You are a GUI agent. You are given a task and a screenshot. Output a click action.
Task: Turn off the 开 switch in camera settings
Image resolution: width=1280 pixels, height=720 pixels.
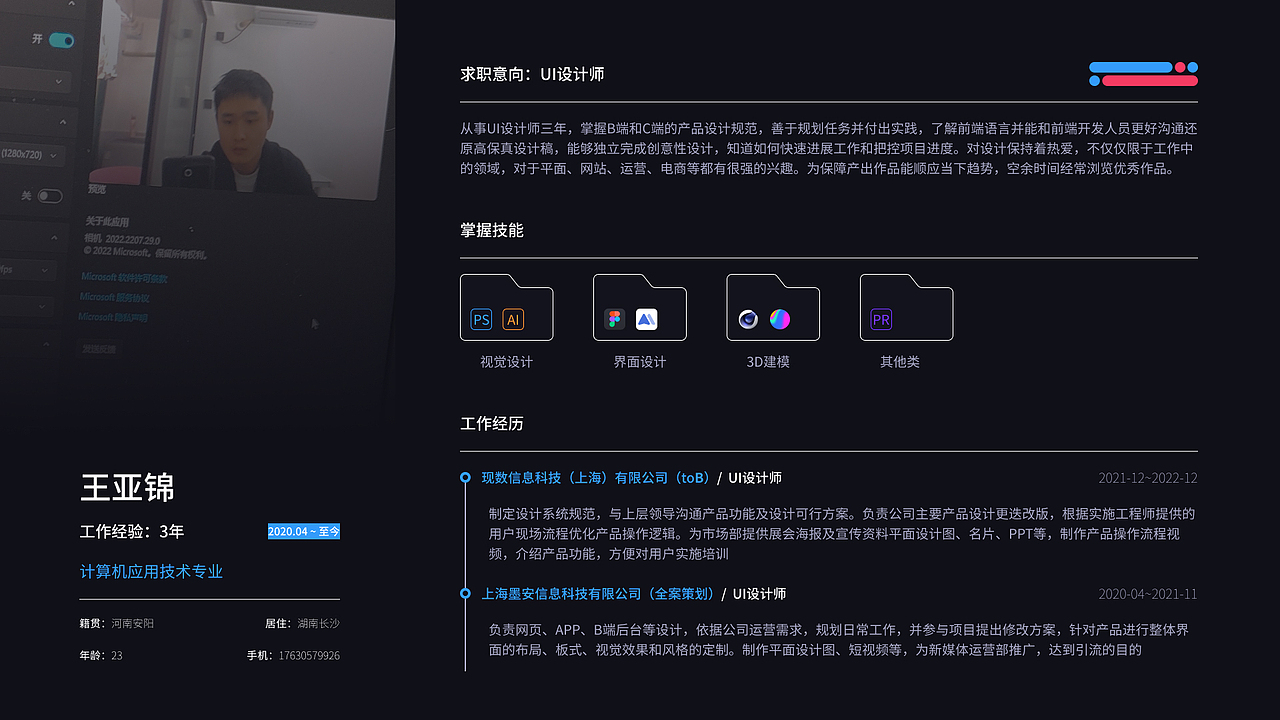tap(62, 40)
